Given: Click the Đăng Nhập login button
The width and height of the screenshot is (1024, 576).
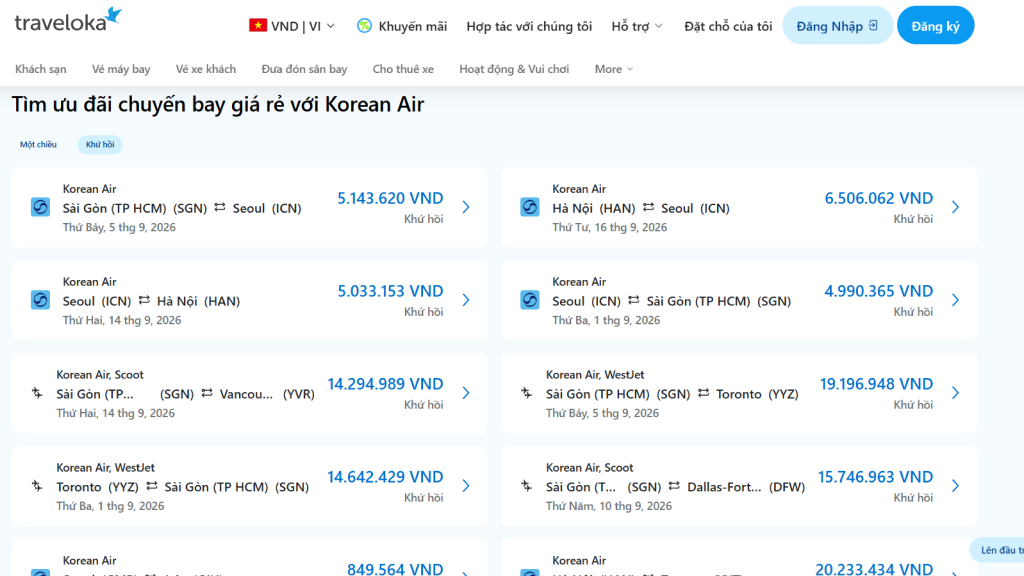Looking at the screenshot, I should point(837,25).
